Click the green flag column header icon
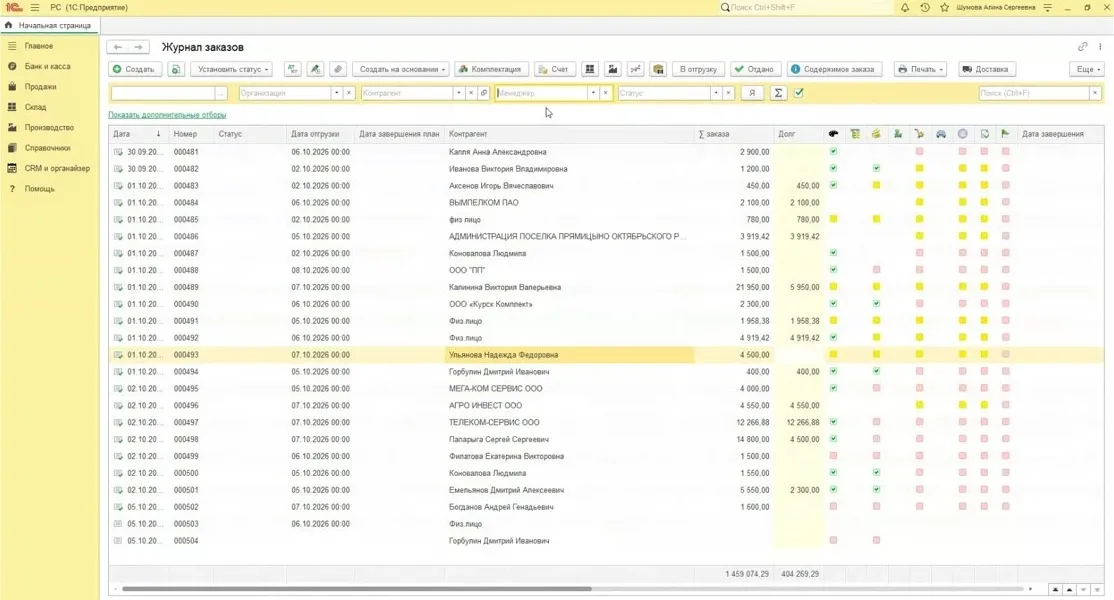The image size is (1114, 600). coord(1005,133)
